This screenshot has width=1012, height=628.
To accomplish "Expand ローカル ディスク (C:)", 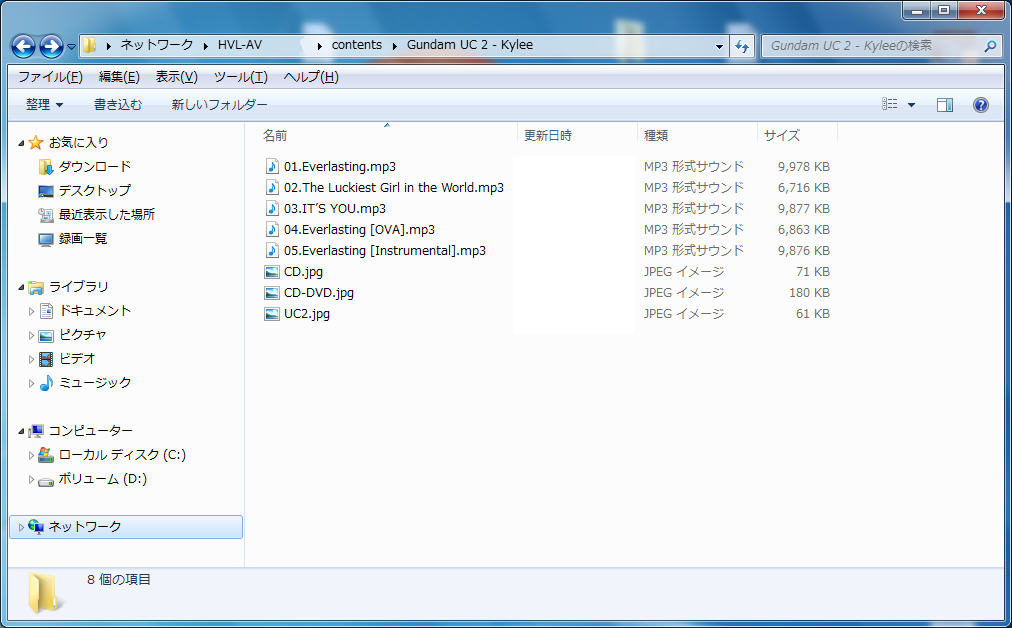I will coord(31,455).
